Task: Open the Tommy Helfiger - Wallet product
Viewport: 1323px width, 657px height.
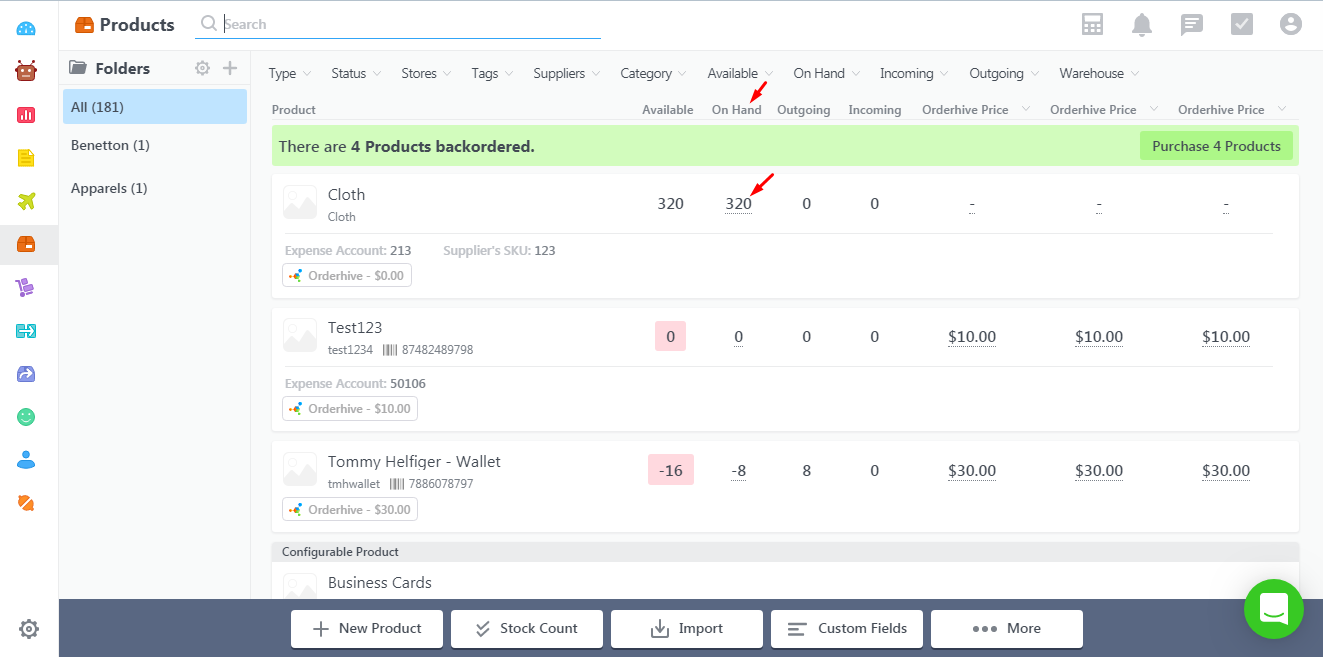Action: point(414,462)
